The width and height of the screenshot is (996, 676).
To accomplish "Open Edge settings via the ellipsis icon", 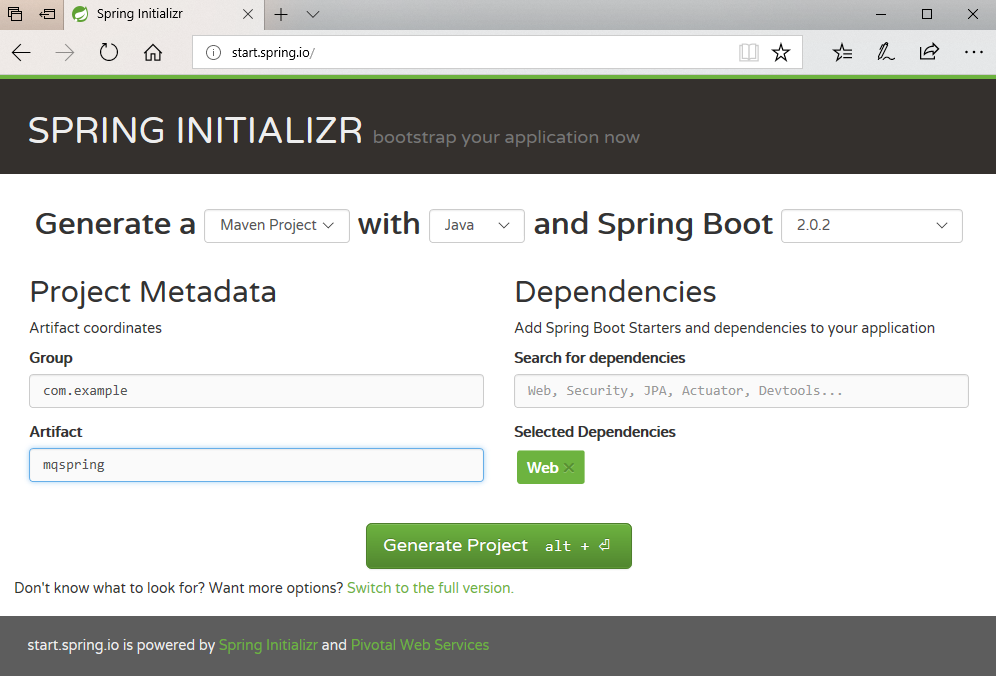I will pyautogui.click(x=974, y=51).
